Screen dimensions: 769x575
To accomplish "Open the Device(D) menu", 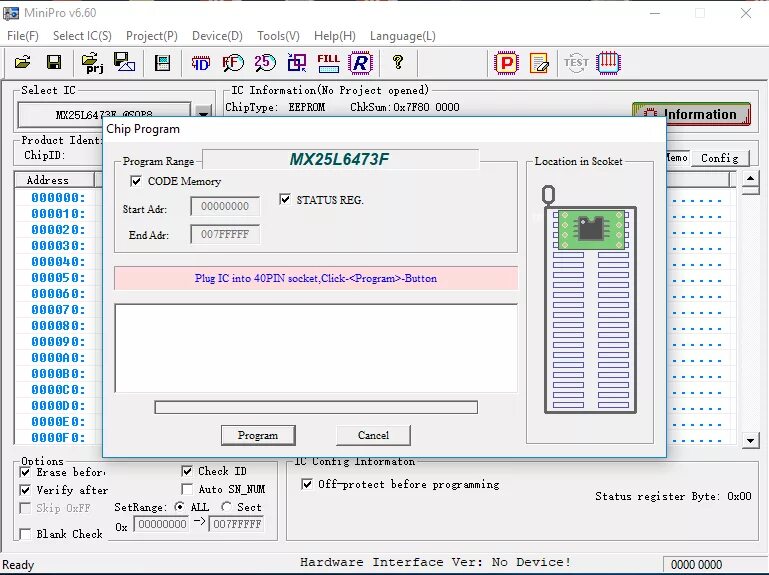I will (217, 36).
